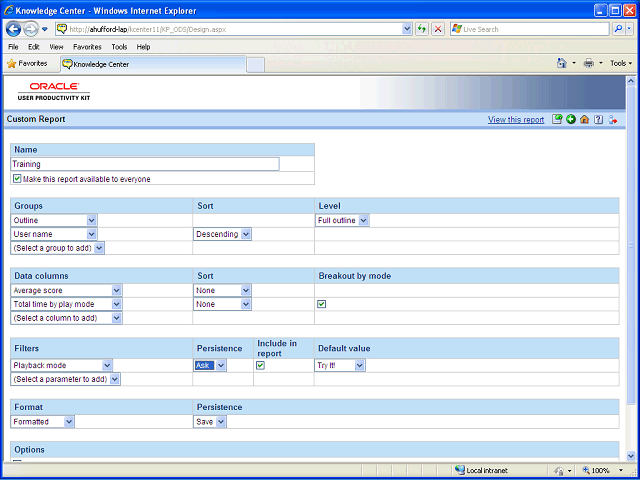The width and height of the screenshot is (640, 480).
Task: Click the View this report link
Action: click(516, 120)
